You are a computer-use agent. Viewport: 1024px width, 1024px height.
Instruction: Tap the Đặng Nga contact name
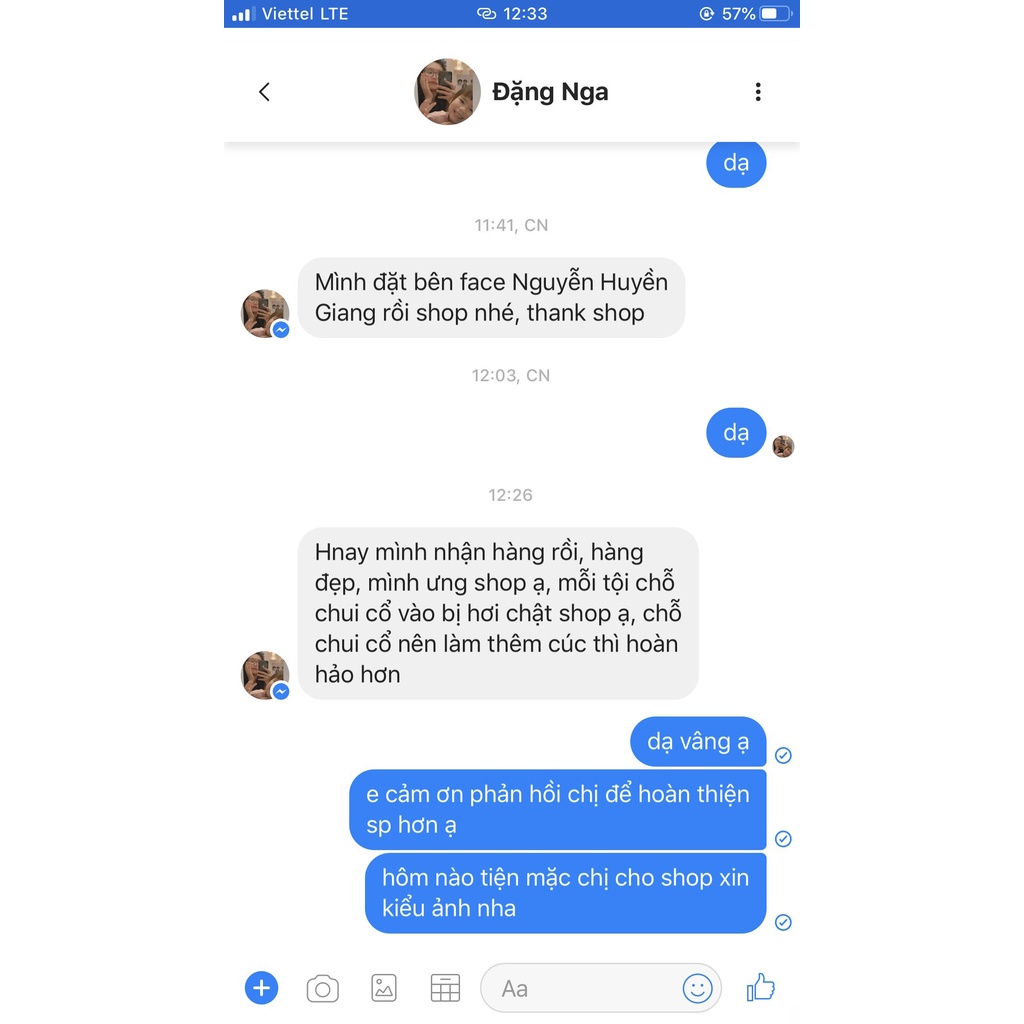(x=550, y=92)
